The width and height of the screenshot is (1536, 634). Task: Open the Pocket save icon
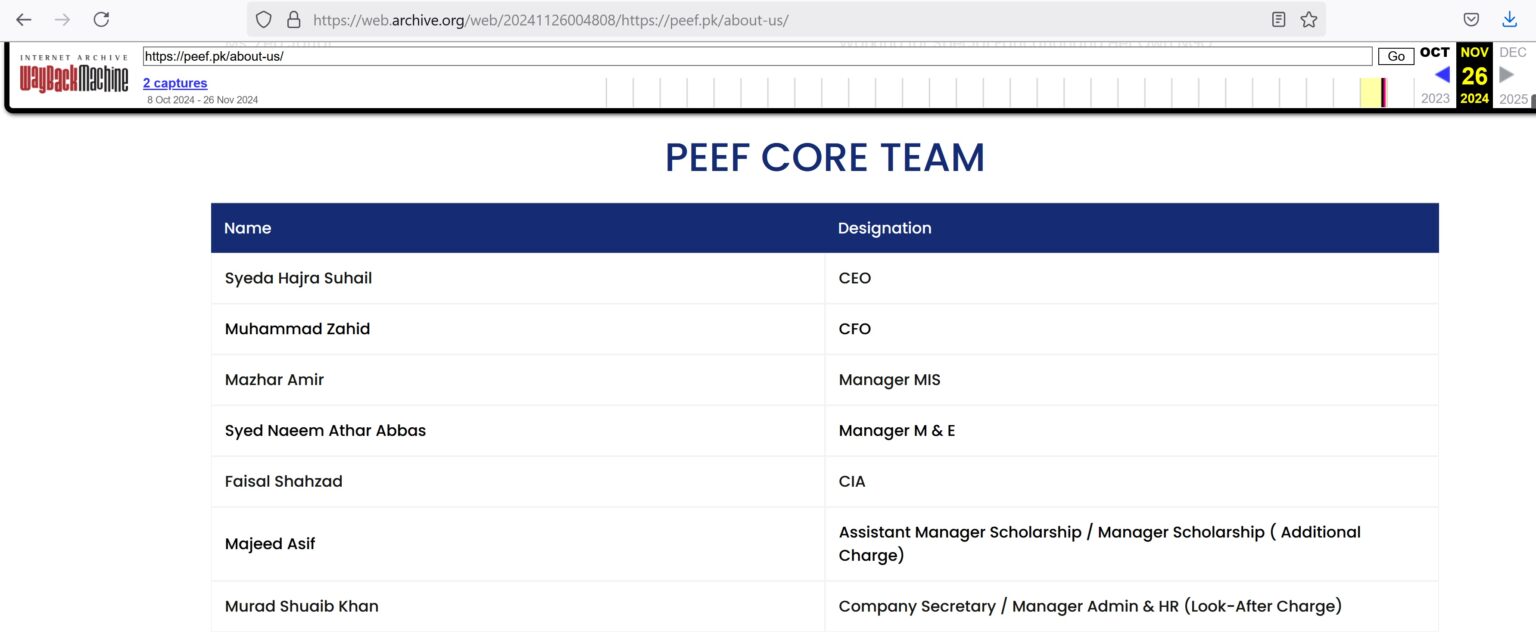(x=1471, y=19)
